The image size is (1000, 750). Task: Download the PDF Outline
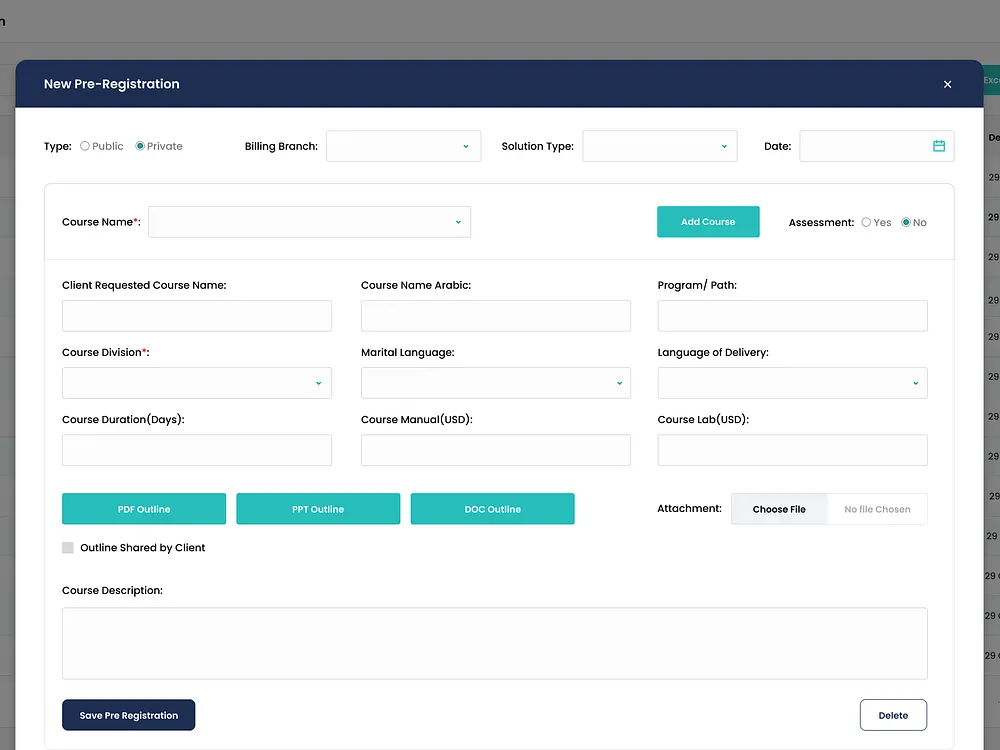[x=143, y=508]
